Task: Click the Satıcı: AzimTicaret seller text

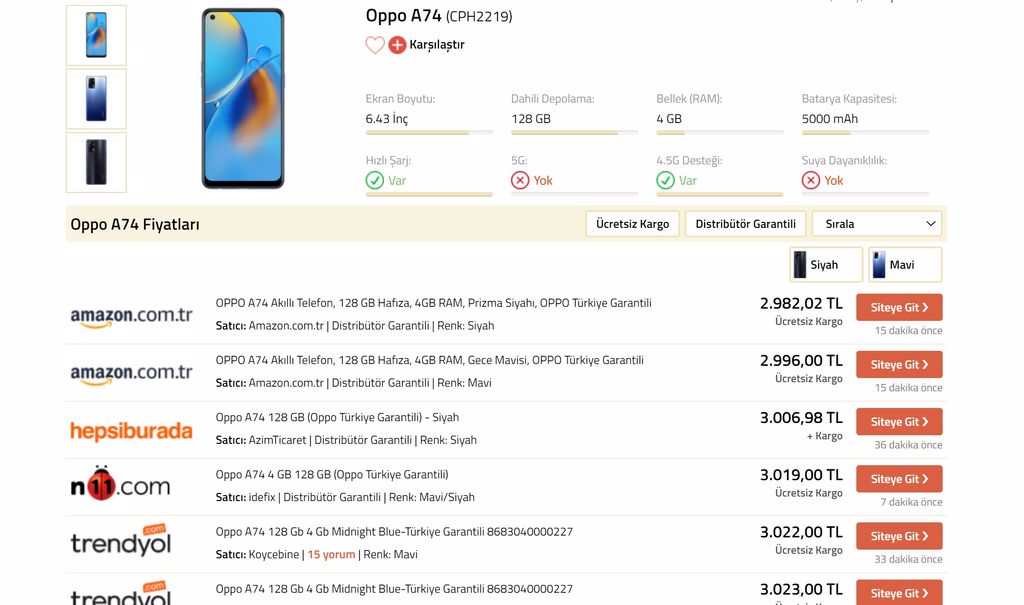Action: pos(261,440)
